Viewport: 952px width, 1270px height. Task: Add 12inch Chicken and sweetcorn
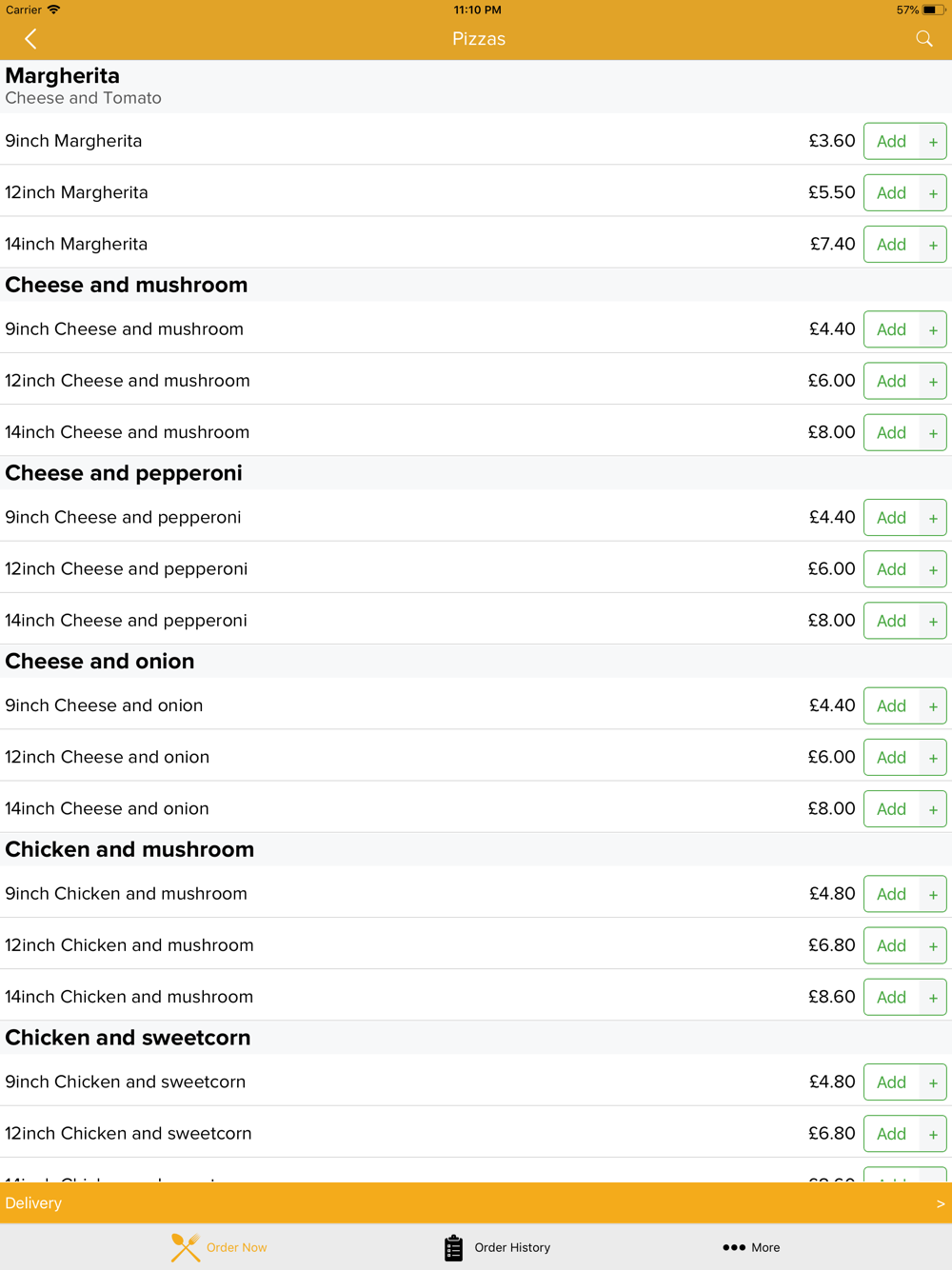tap(892, 1134)
